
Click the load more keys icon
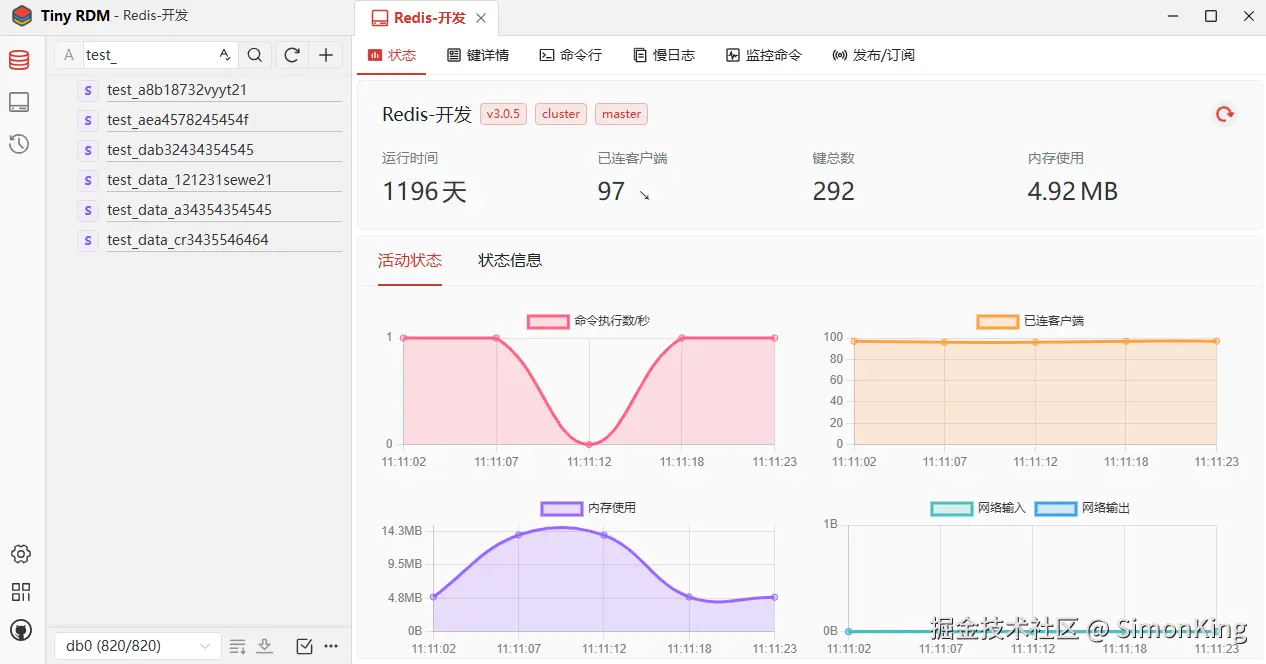237,646
